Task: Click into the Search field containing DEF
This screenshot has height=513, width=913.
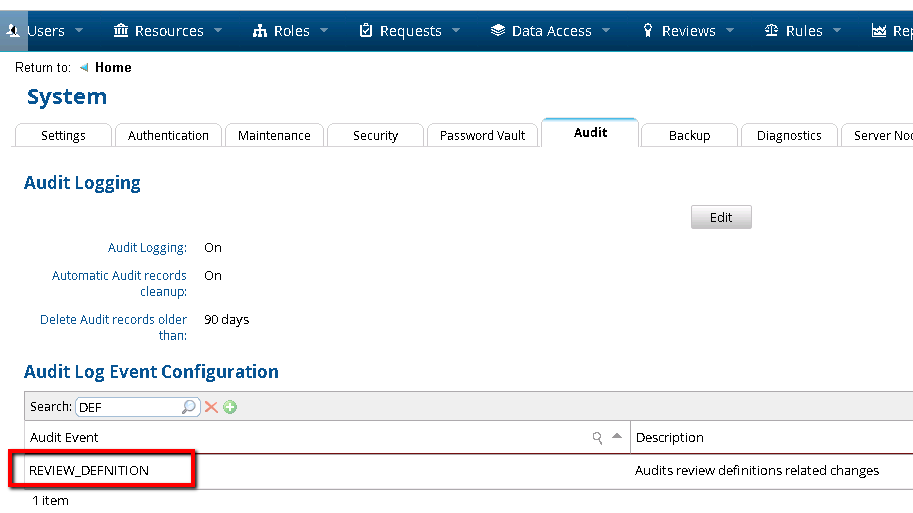Action: [x=128, y=407]
